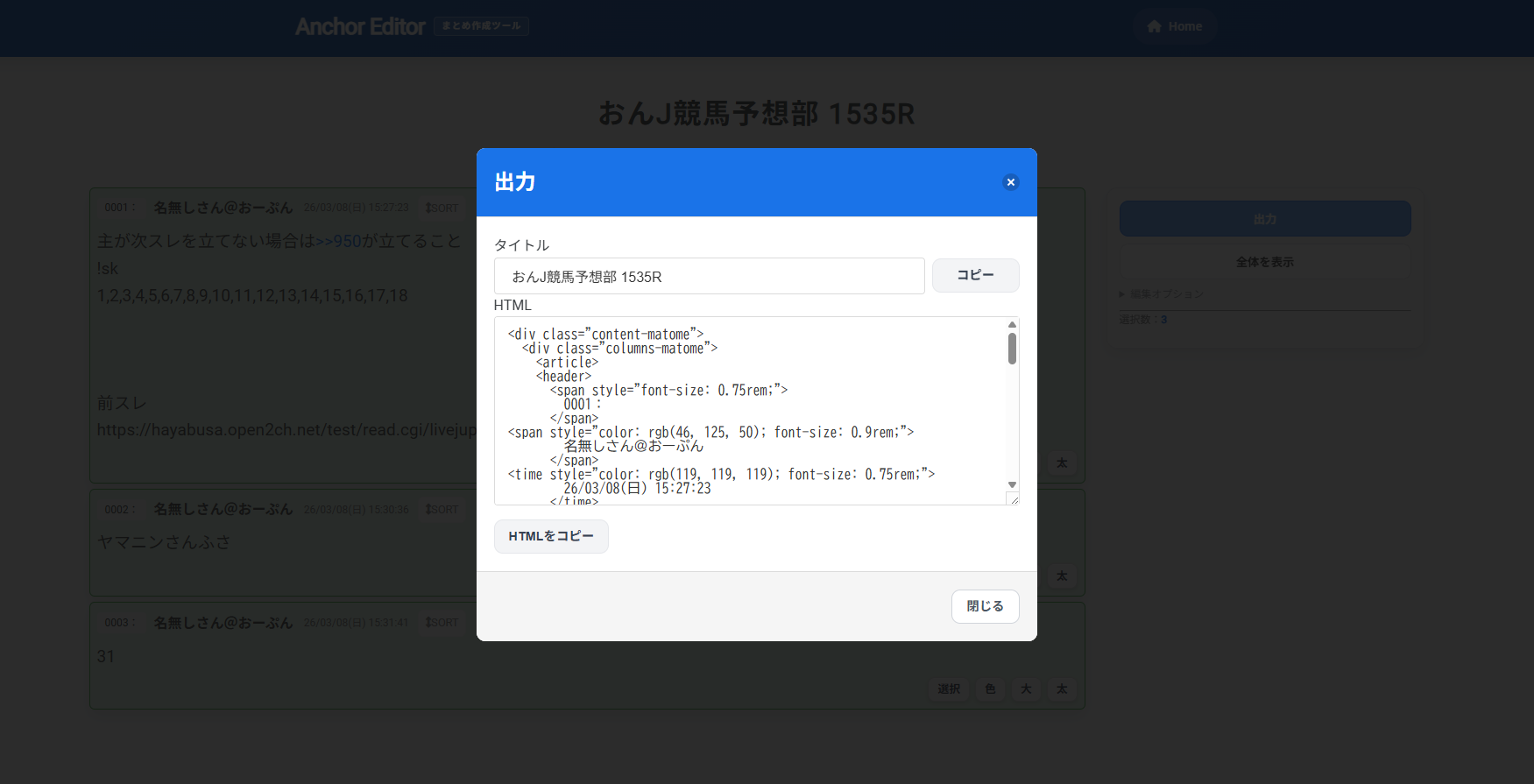Toggle 選択 on post 0003
Viewport: 1534px width, 784px height.
coord(949,689)
